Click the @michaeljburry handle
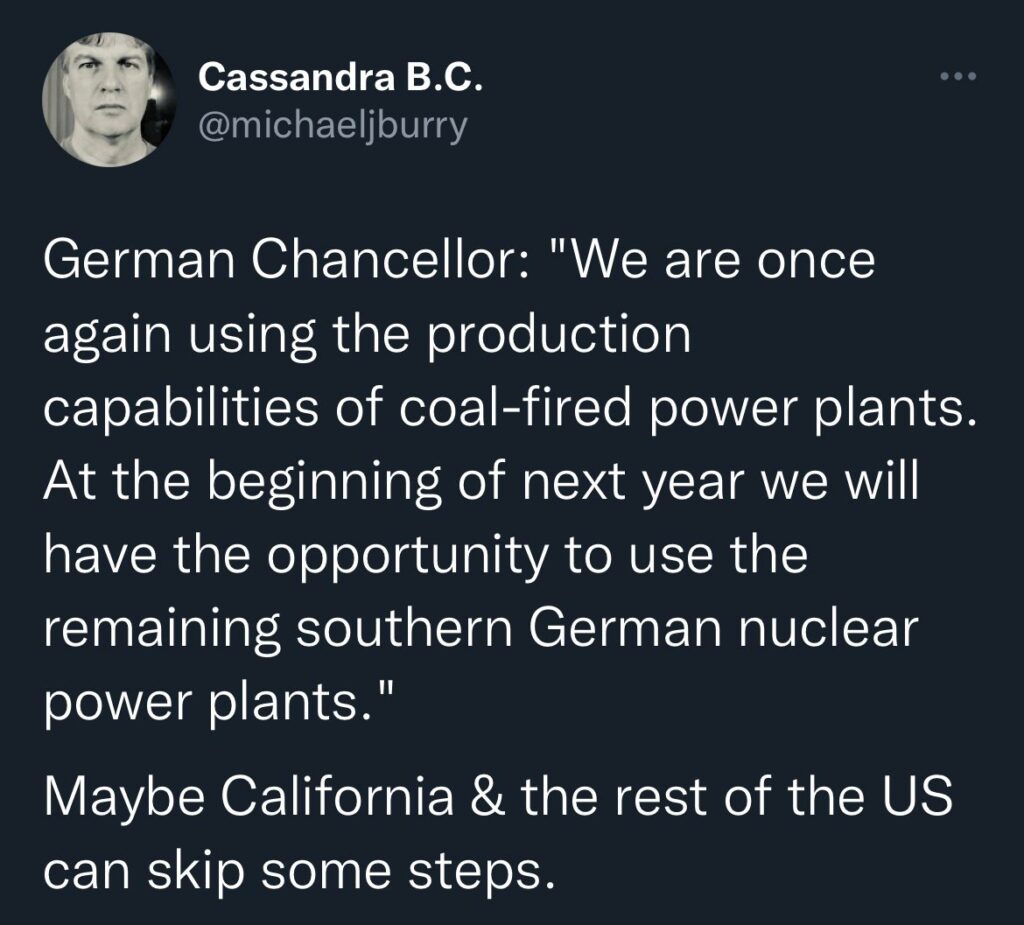1024x925 pixels. pyautogui.click(x=333, y=126)
